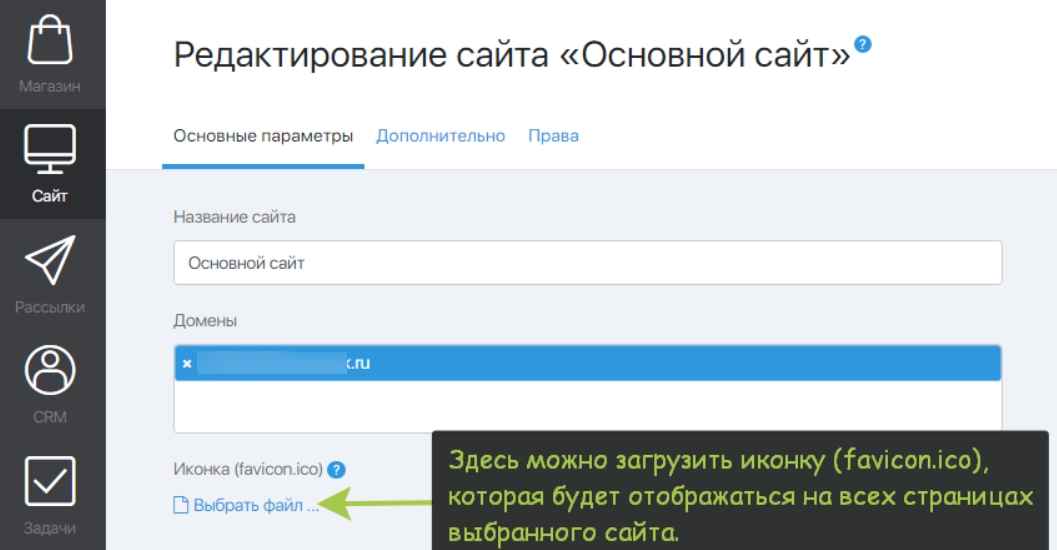This screenshot has height=550, width=1057.
Task: Click empty area of the Домены box
Action: point(587,407)
